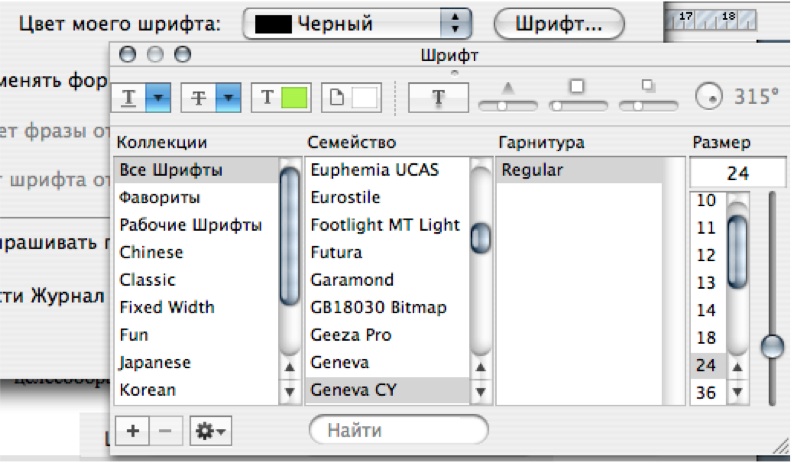Click the shadow opacity slider

tap(508, 98)
